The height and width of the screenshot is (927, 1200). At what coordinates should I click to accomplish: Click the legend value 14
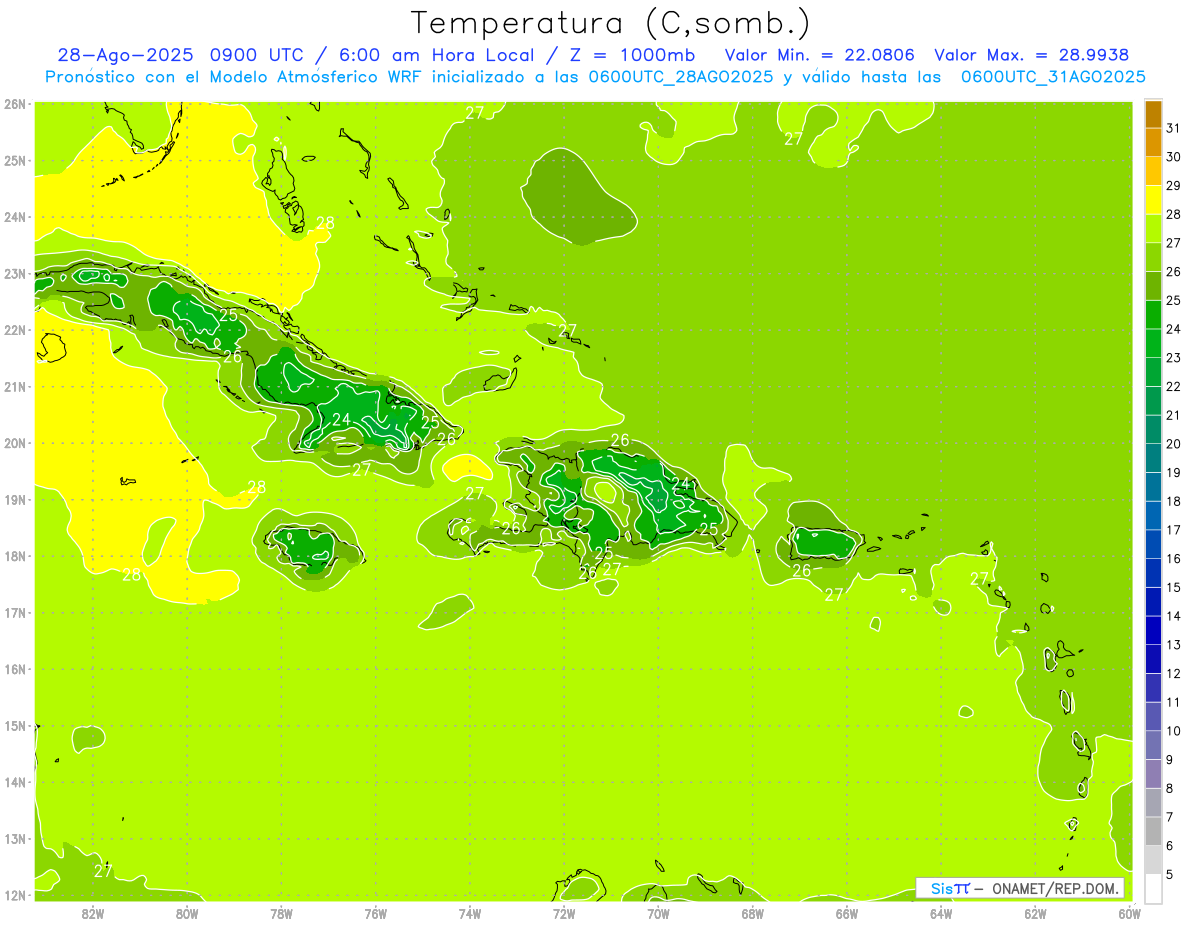1173,616
